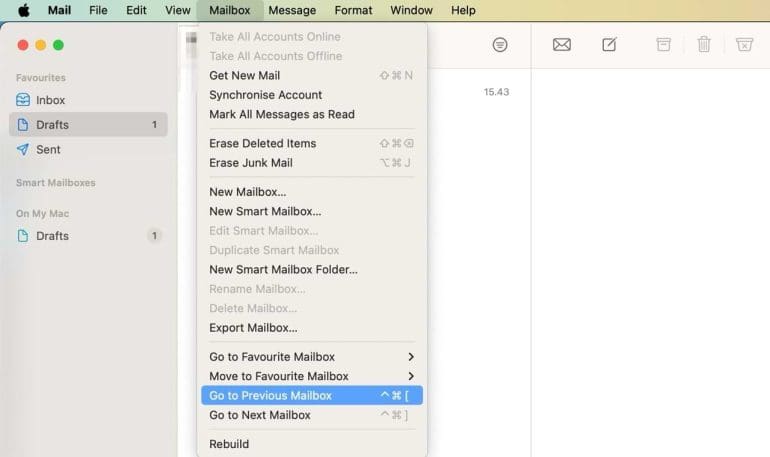Select Mark All Messages as Read
Screen dimensions: 770x457
312,114
